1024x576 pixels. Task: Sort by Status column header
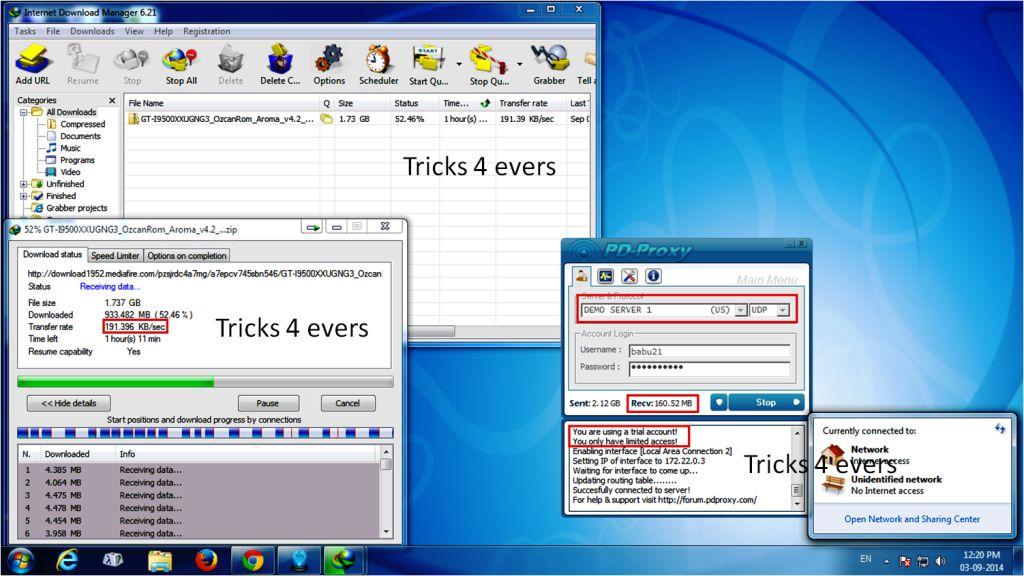[415, 103]
